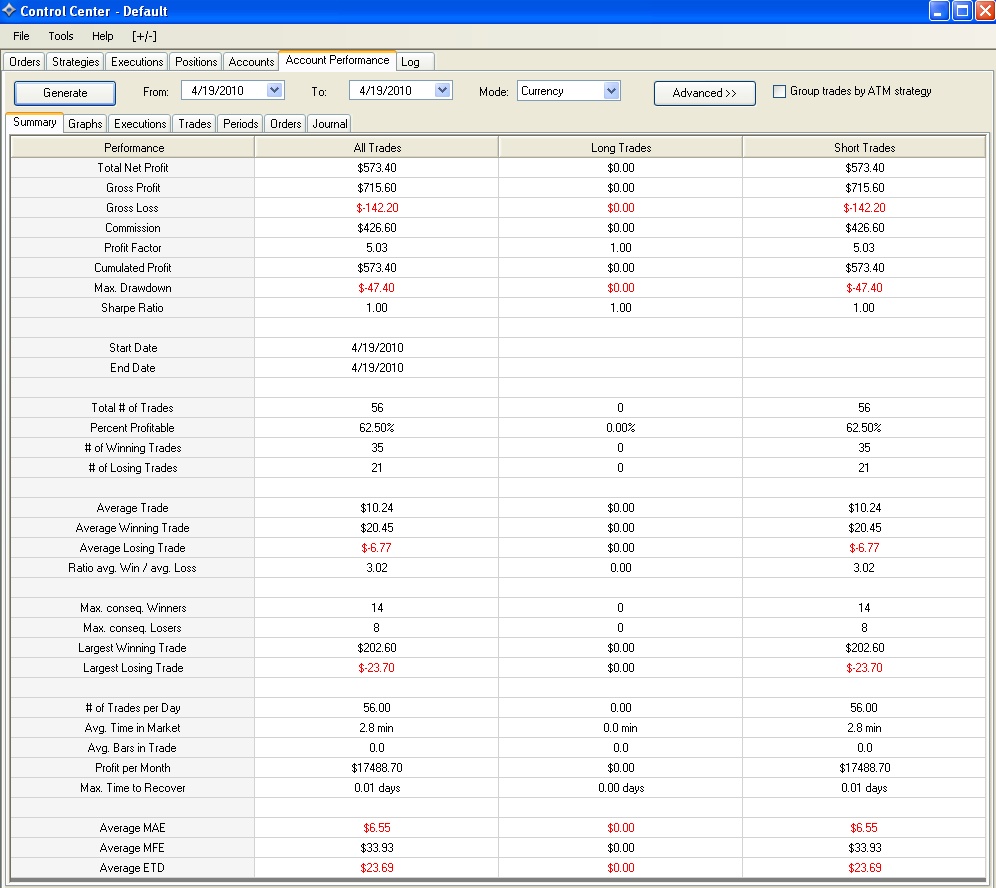Select the Summary sub-tab
Viewport: 996px width, 888px height.
[35, 122]
